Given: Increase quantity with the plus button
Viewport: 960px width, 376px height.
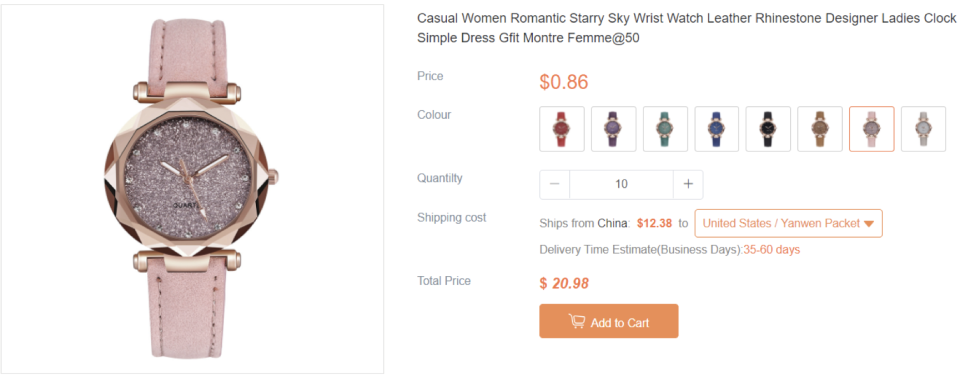Looking at the screenshot, I should point(688,184).
